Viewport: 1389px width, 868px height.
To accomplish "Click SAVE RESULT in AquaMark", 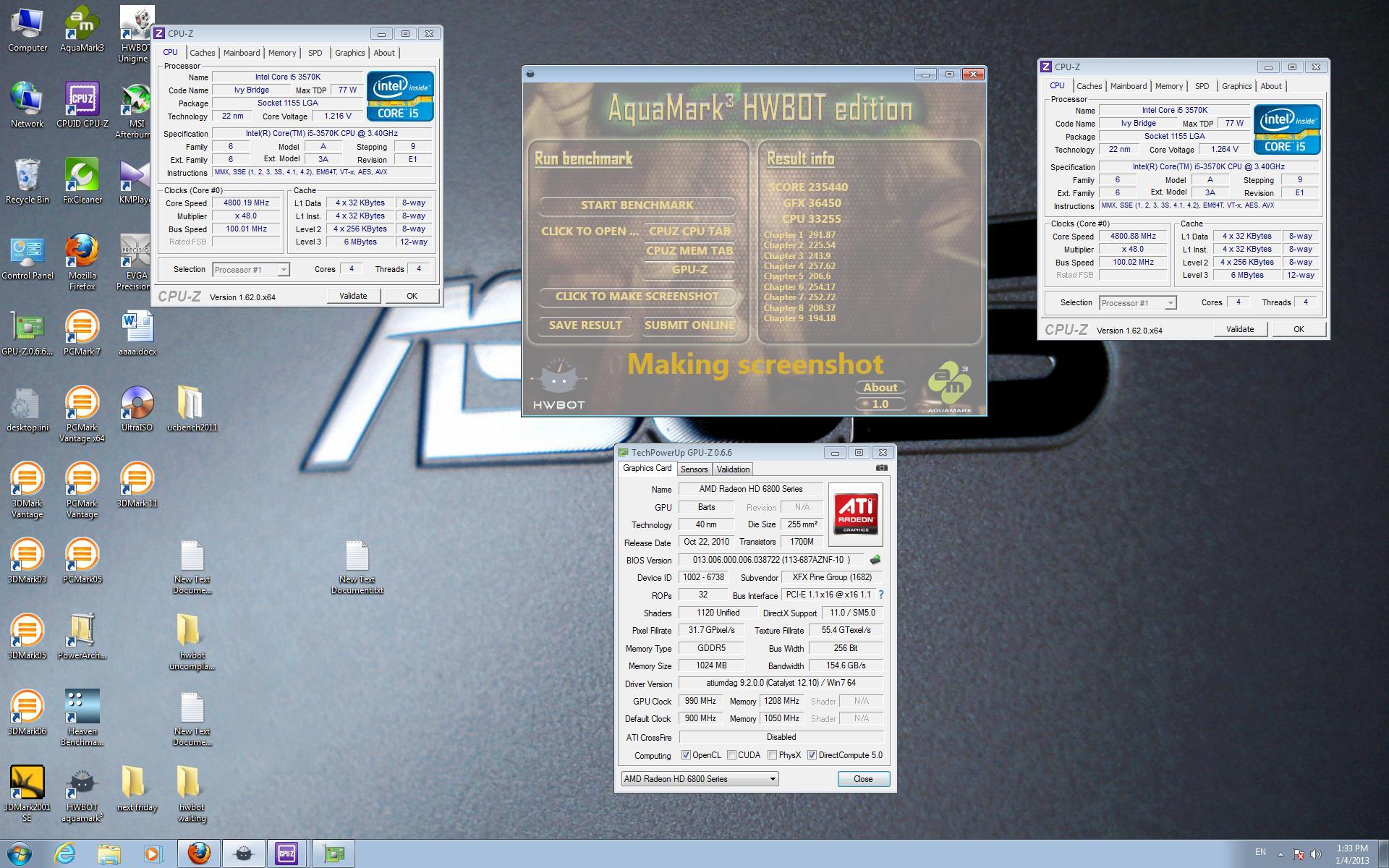I will pyautogui.click(x=585, y=325).
